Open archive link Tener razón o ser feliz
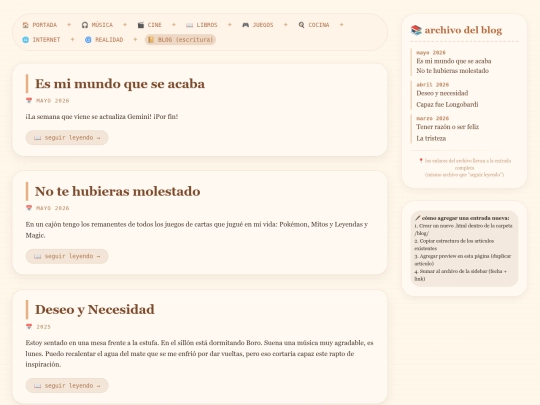This screenshot has width=540, height=405. point(447,127)
